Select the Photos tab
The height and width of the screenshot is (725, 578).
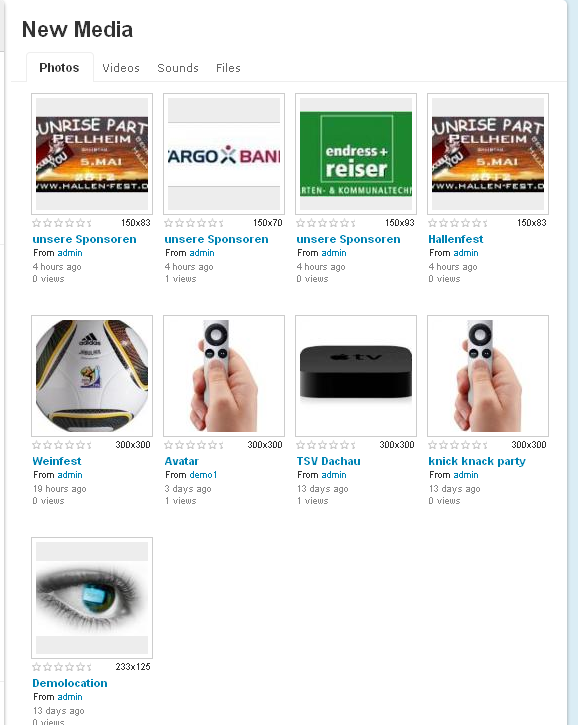point(59,68)
